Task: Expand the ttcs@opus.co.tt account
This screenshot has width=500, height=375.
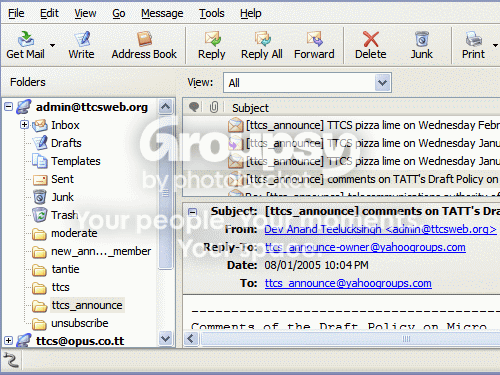Action: (9, 340)
